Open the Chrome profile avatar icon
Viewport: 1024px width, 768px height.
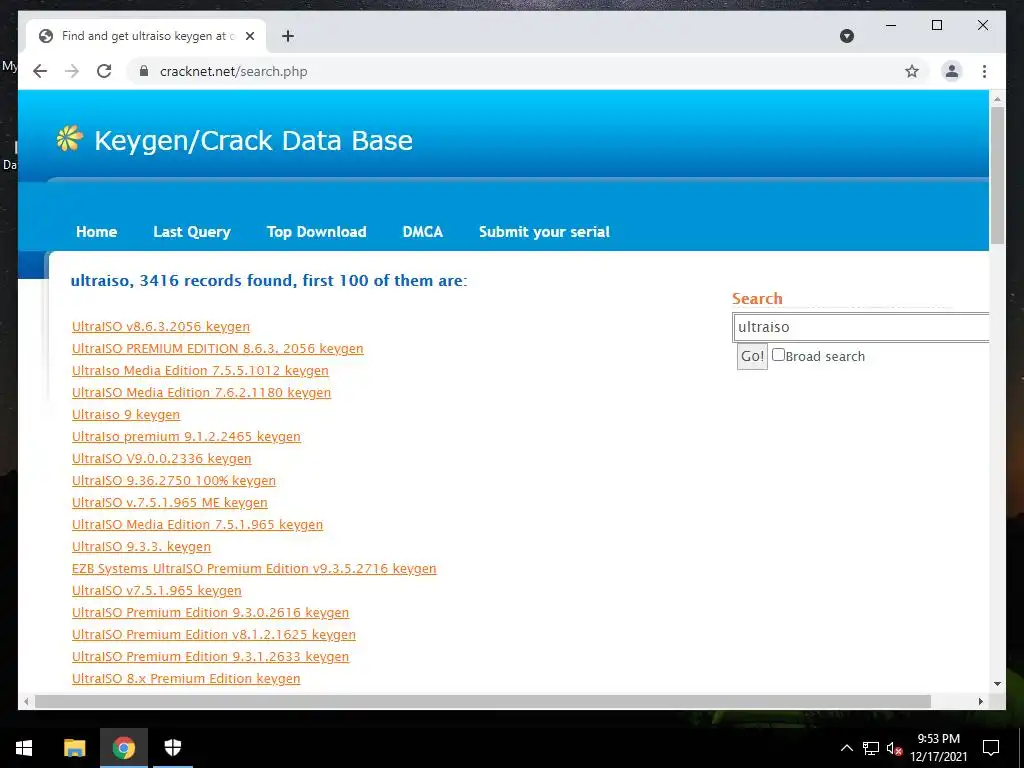[952, 71]
